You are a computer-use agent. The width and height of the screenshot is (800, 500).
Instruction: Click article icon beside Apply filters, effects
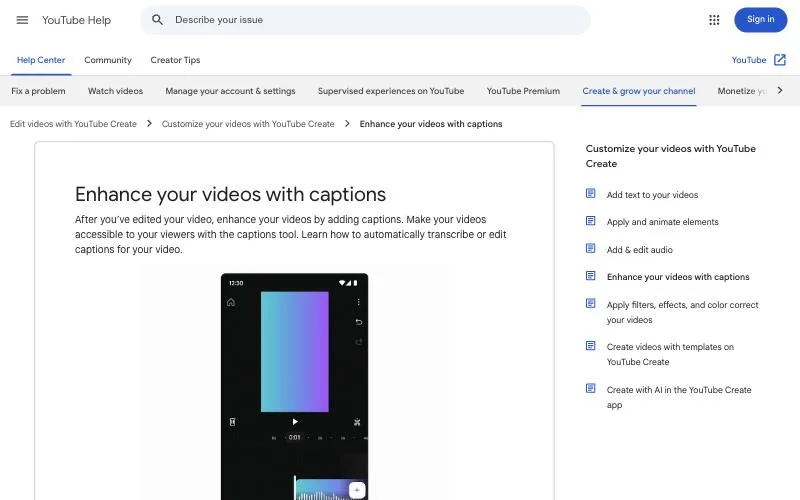[x=590, y=304]
